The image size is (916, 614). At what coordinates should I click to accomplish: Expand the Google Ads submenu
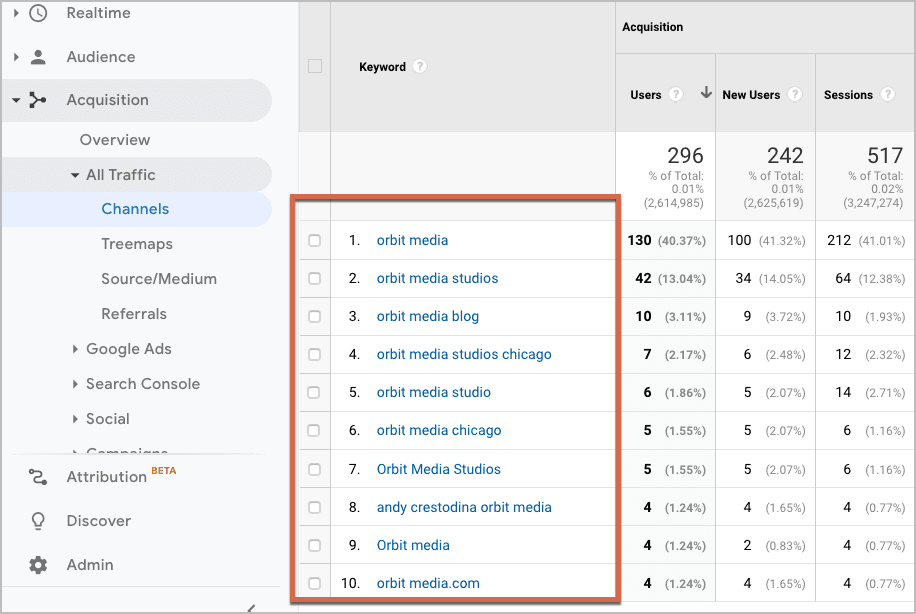pos(76,349)
